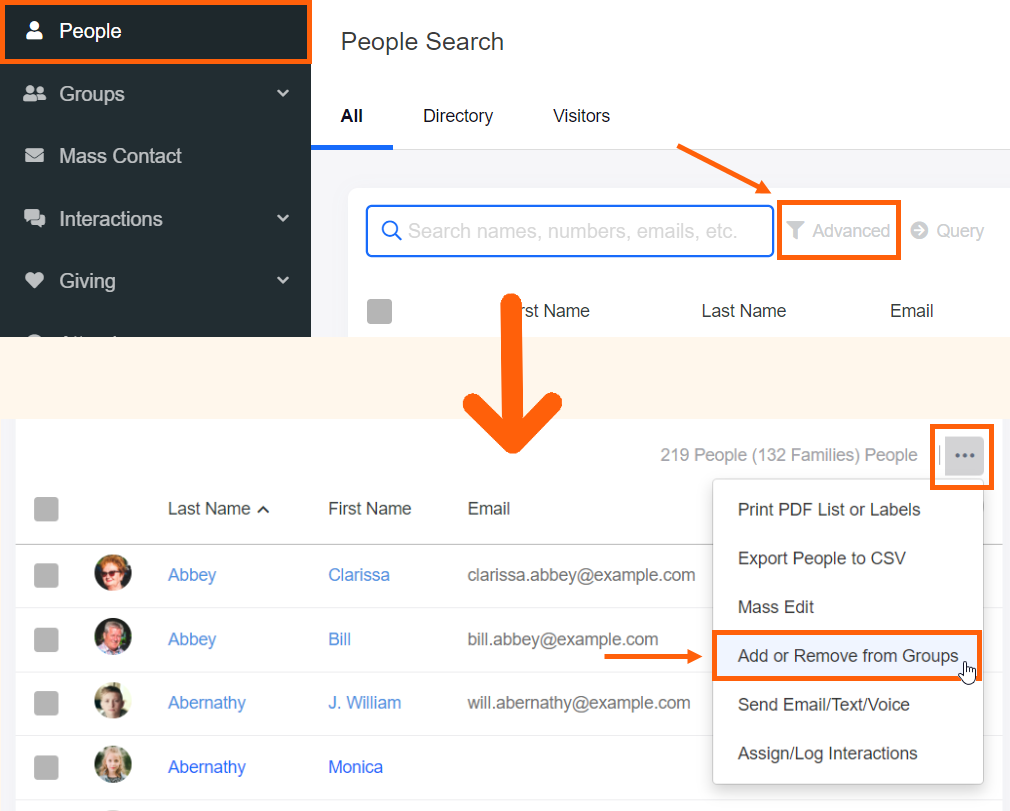Check the box next to Clarissa Abbey
1010x811 pixels.
point(46,575)
